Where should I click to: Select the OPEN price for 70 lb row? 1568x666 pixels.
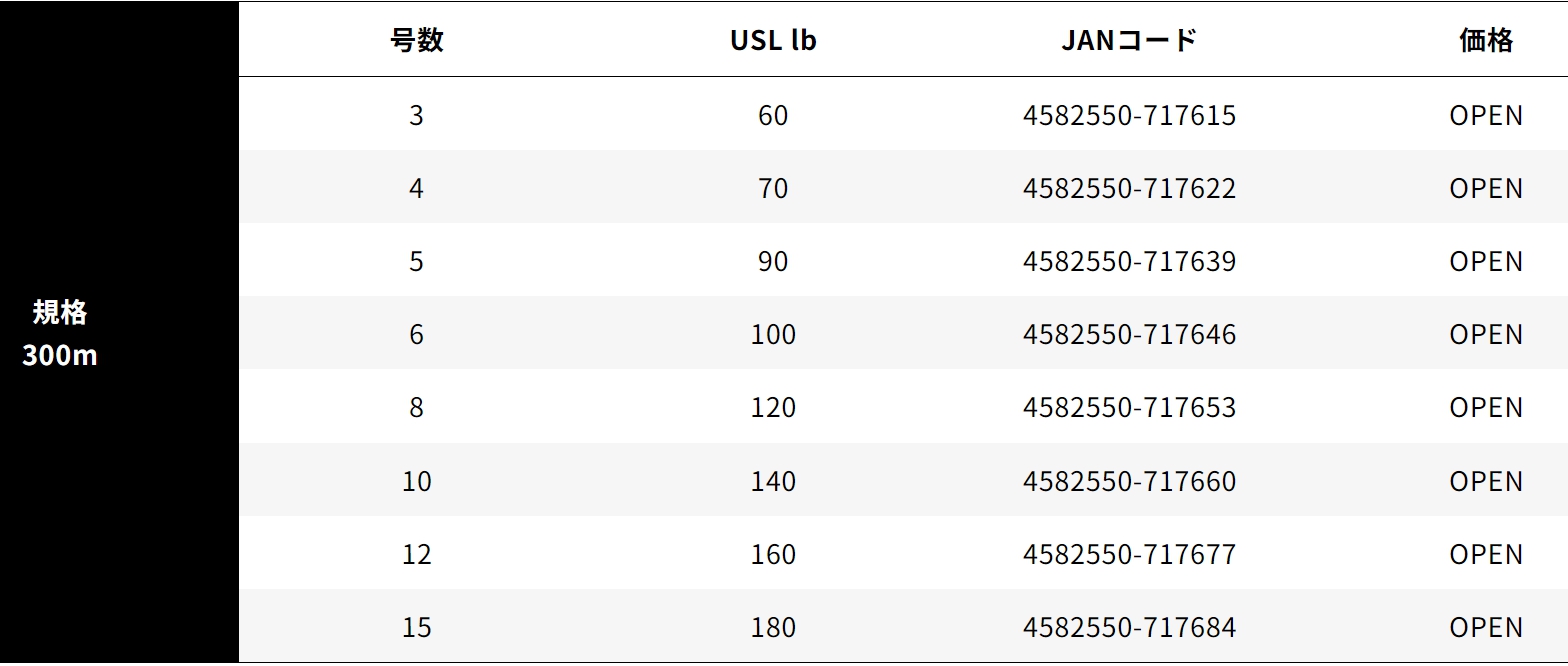[x=1486, y=188]
